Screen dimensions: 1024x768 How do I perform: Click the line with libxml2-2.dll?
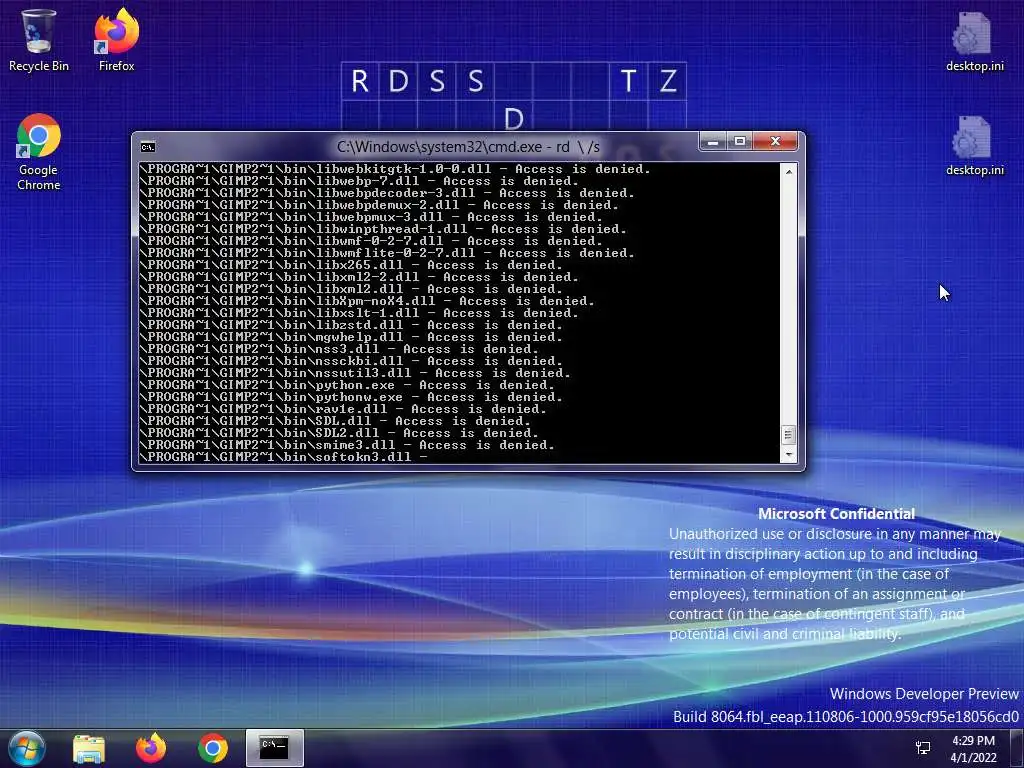(359, 277)
